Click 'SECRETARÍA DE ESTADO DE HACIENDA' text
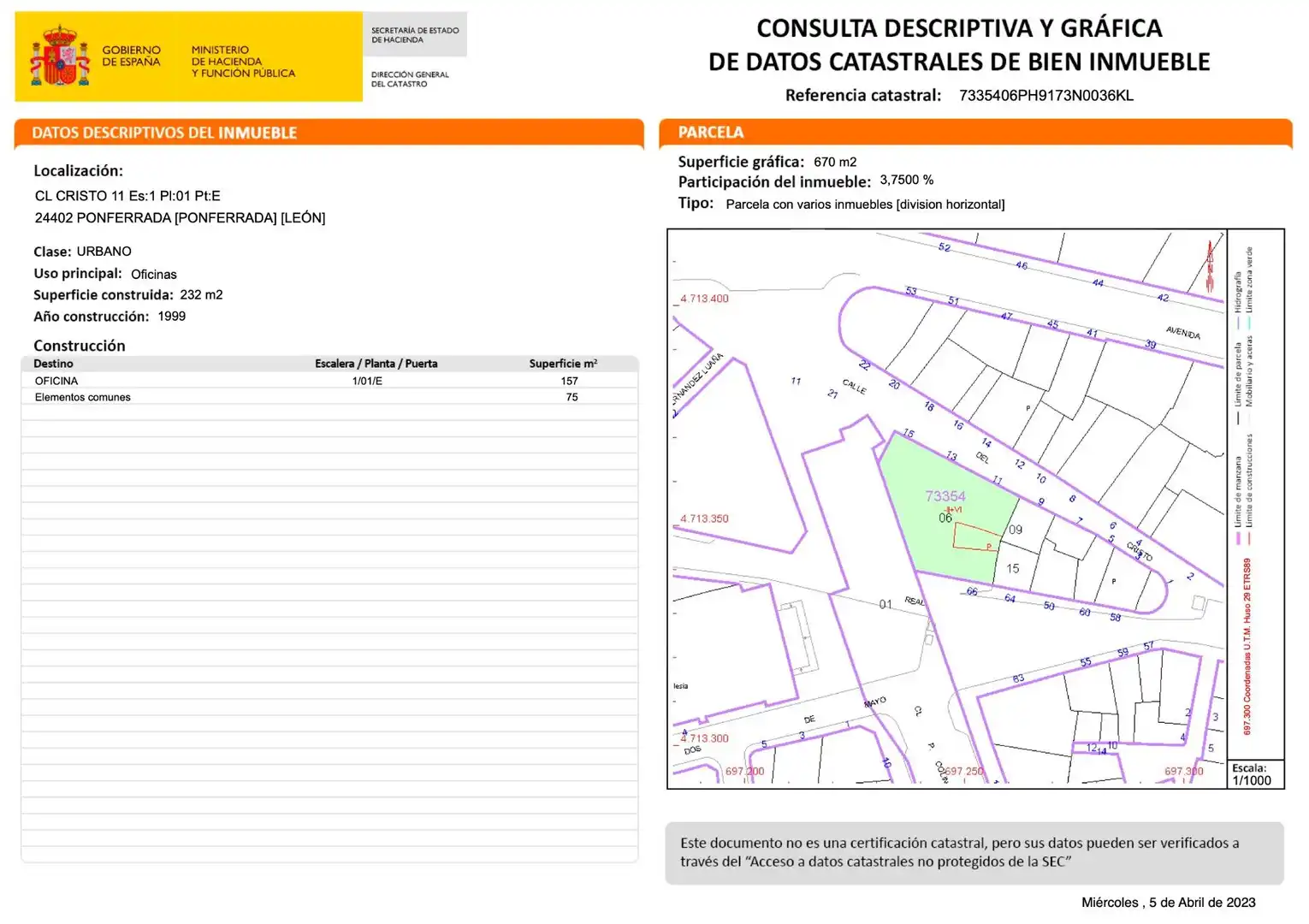The height and width of the screenshot is (924, 1309). coord(415,35)
